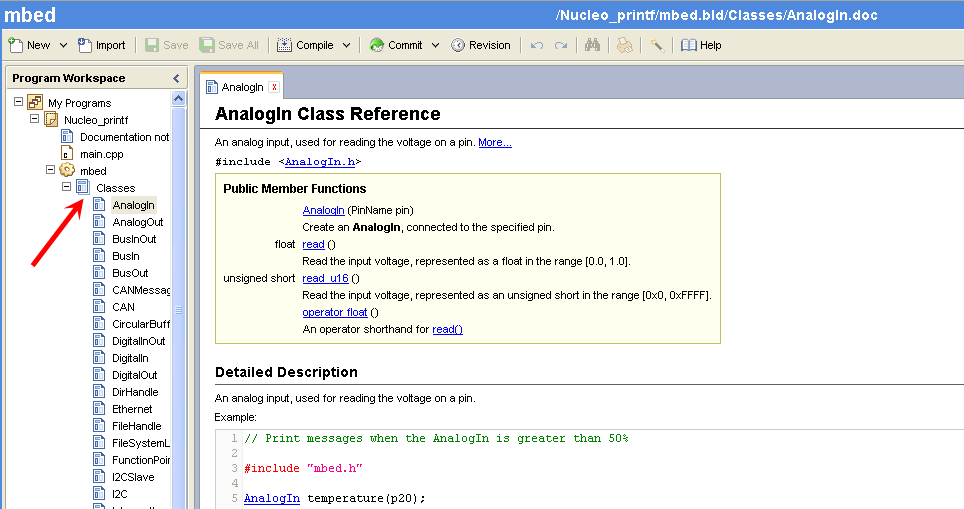Image resolution: width=964 pixels, height=509 pixels.
Task: Select DigitalOut in the class tree
Action: pos(134,375)
